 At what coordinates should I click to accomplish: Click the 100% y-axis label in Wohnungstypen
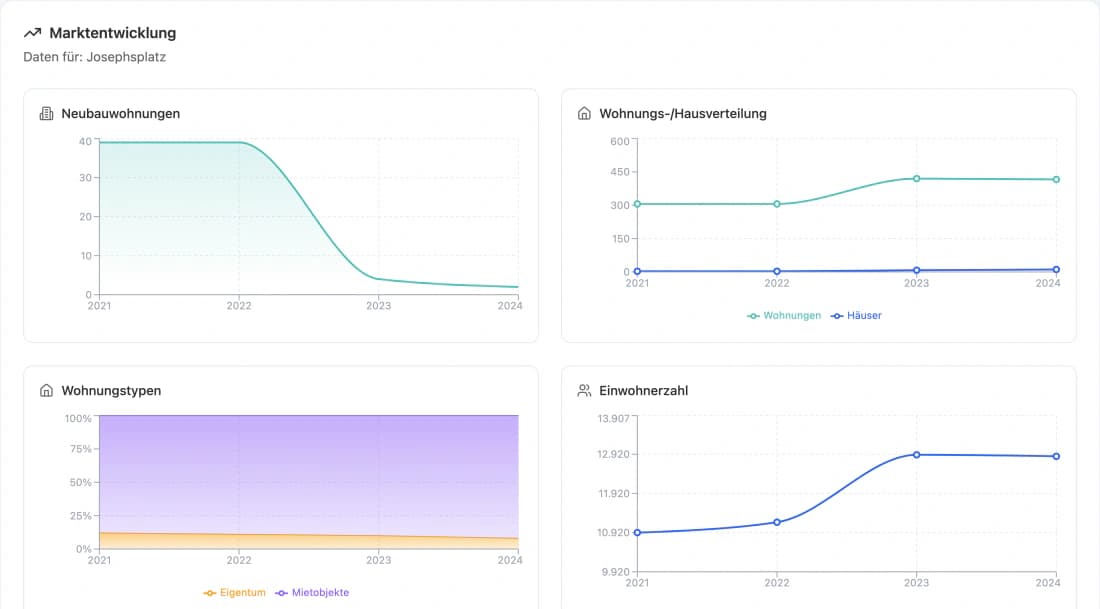(x=78, y=419)
